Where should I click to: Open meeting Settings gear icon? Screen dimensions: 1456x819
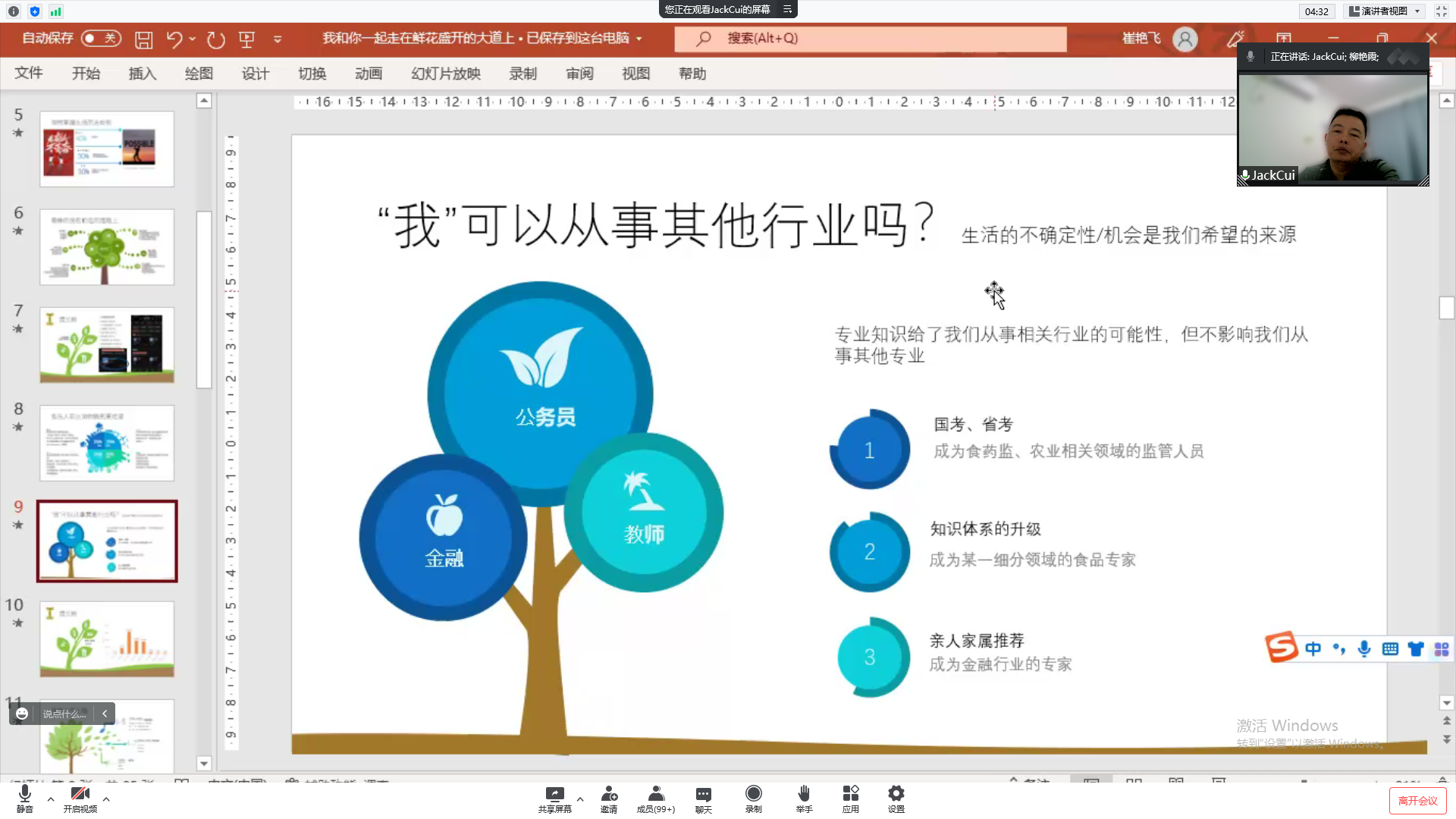(896, 794)
